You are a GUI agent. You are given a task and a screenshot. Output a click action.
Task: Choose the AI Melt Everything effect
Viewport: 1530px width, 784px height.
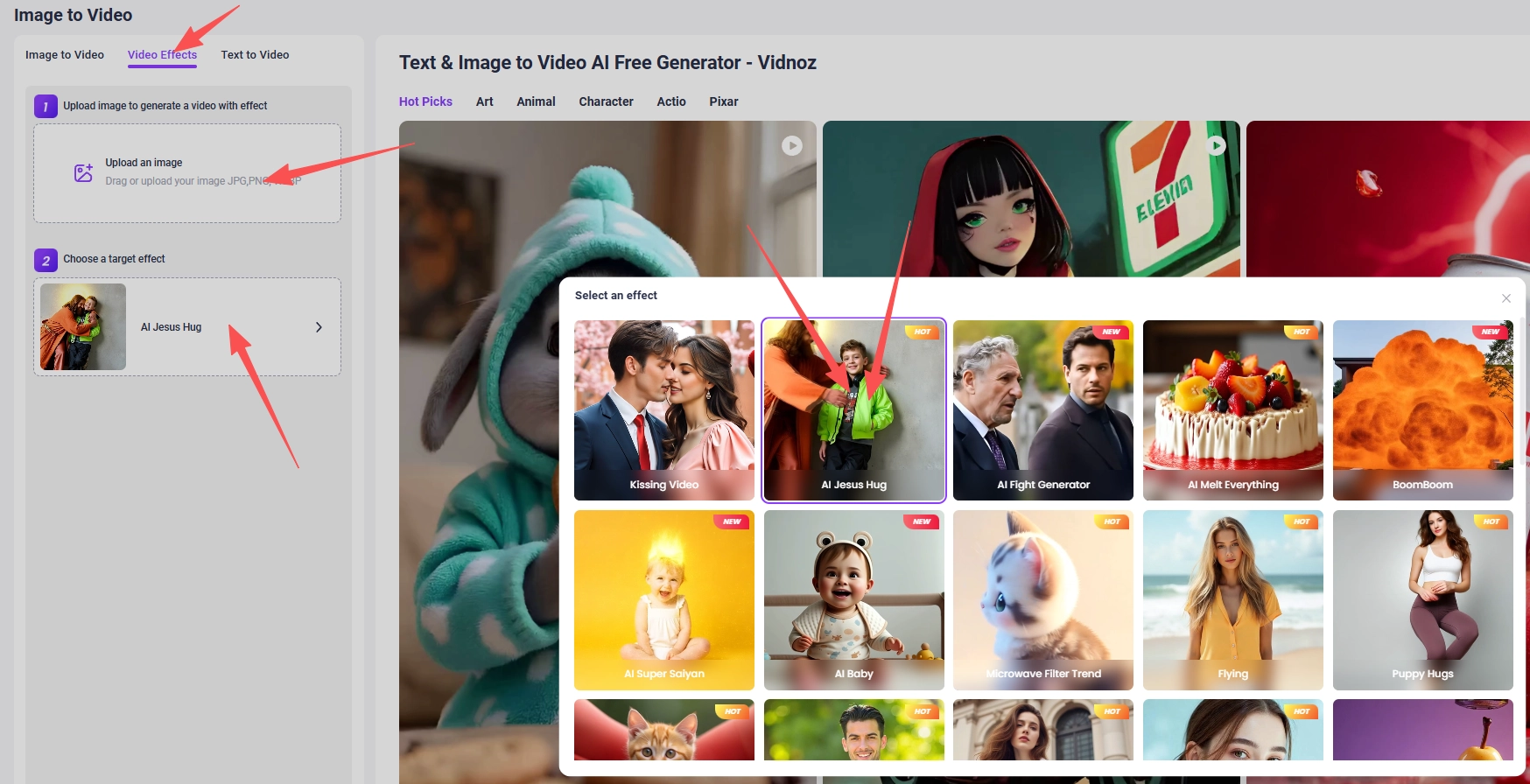point(1233,410)
